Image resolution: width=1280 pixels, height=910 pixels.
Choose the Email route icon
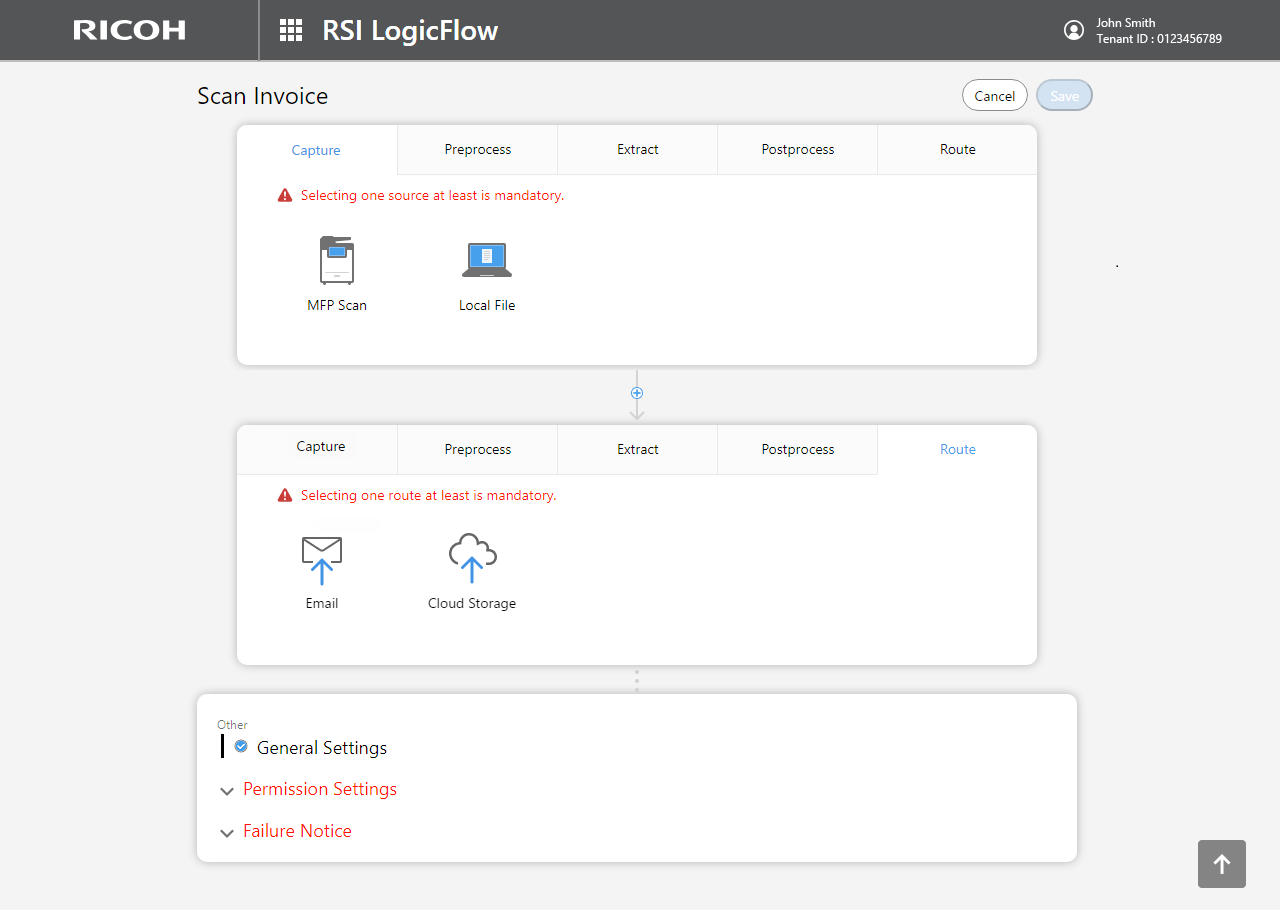(x=321, y=560)
